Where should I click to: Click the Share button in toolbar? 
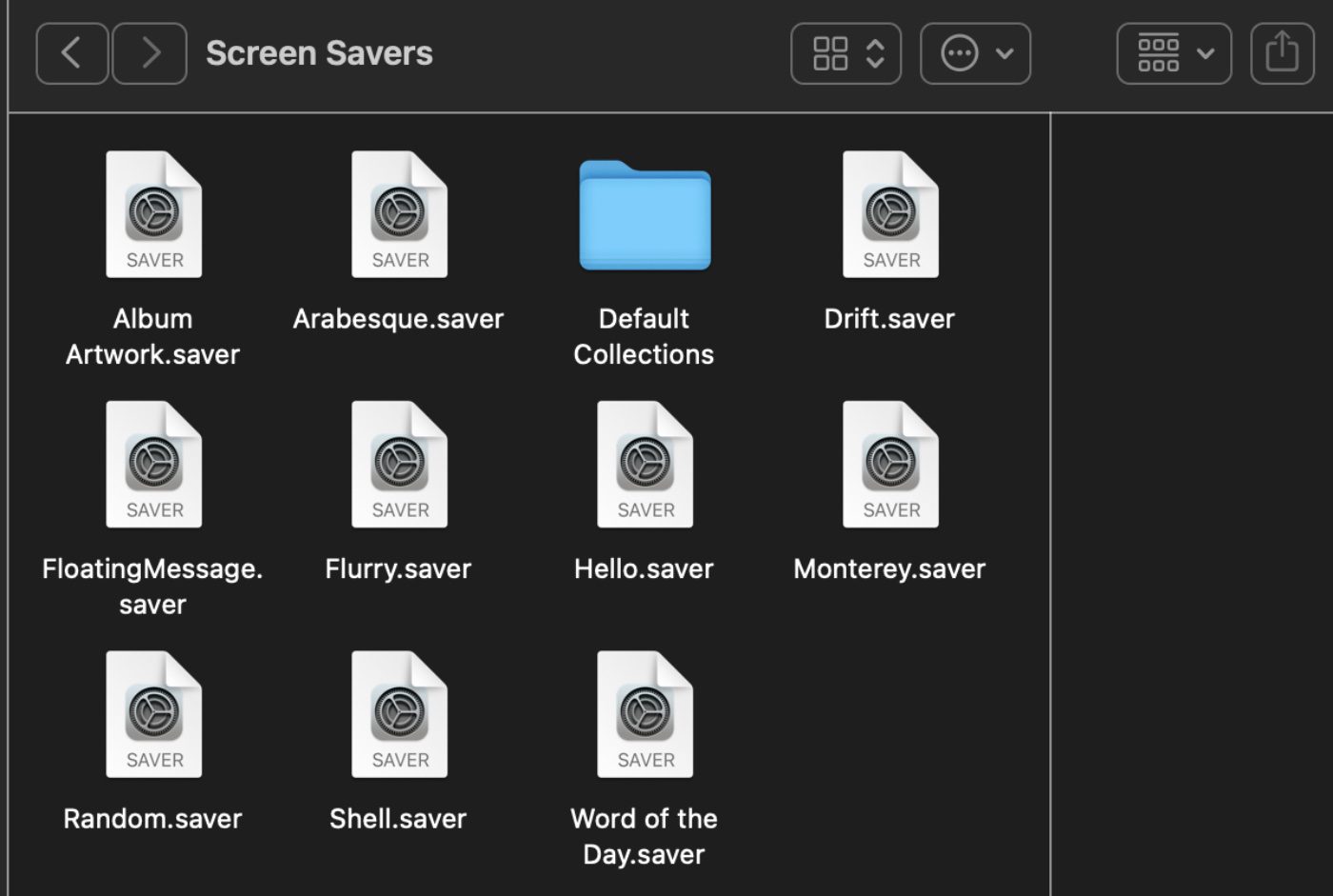[1282, 53]
